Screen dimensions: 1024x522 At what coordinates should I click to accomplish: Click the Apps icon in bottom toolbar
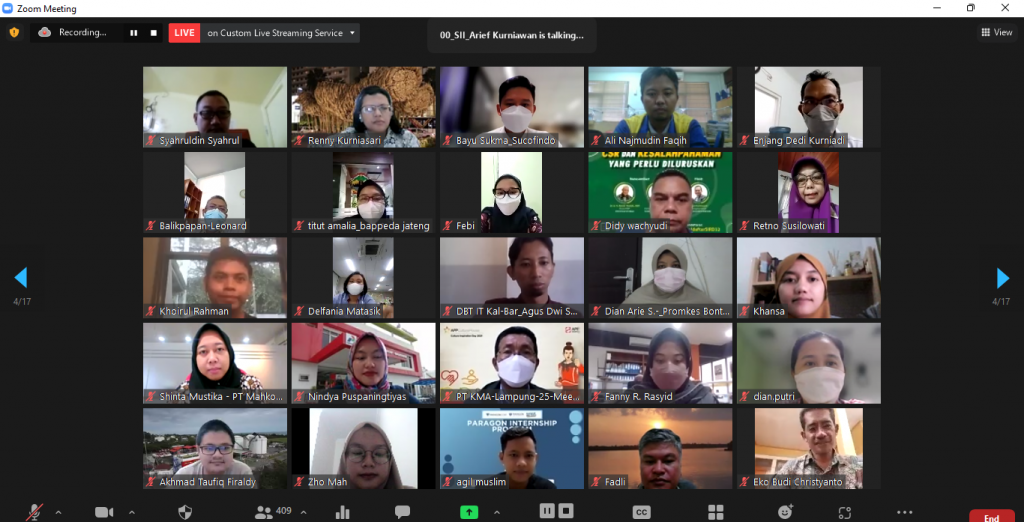[845, 512]
